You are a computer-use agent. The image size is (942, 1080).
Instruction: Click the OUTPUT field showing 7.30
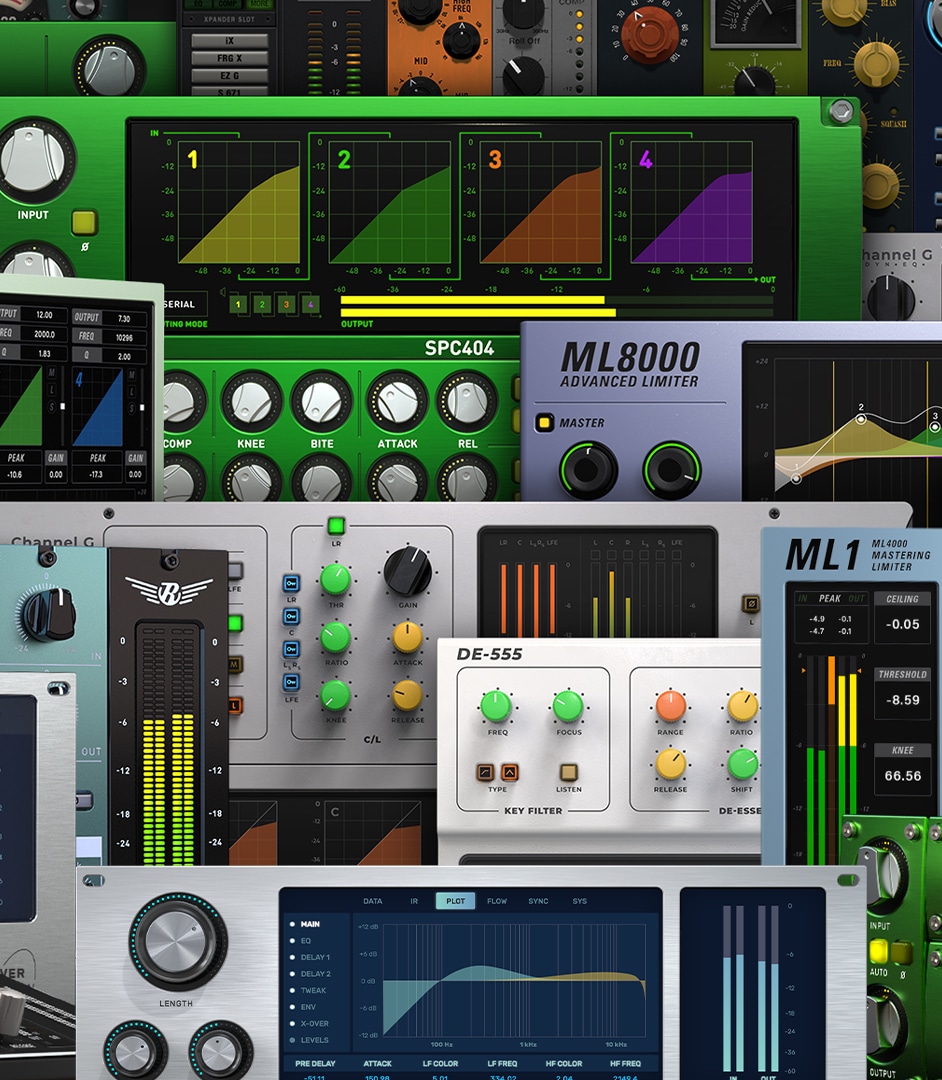pos(124,318)
